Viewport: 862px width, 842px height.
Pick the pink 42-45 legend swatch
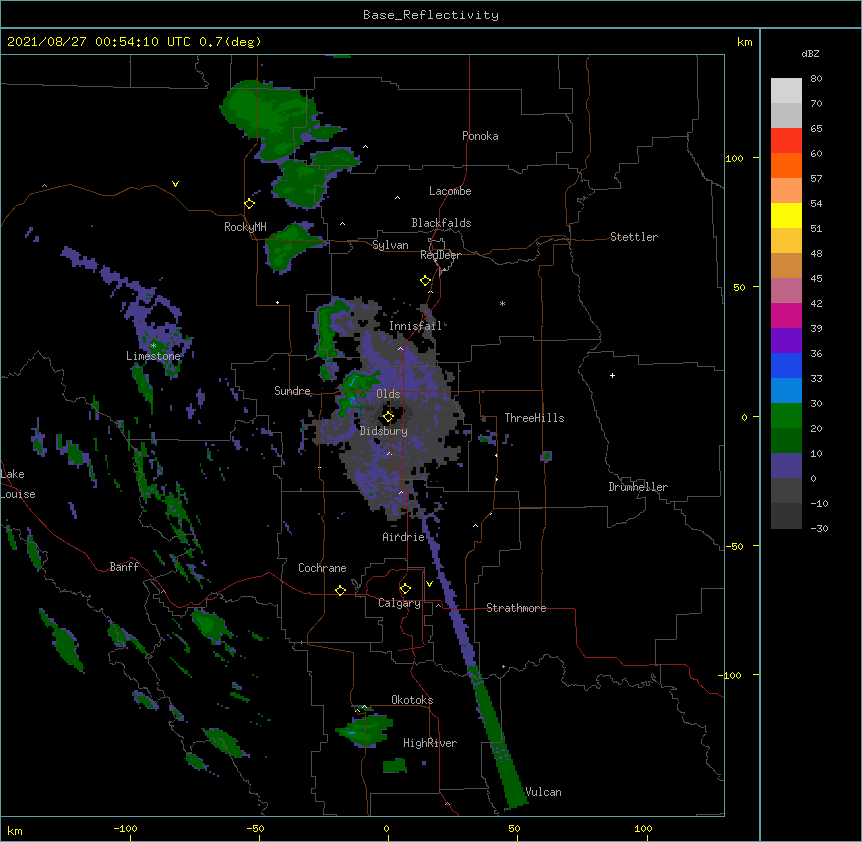tap(786, 291)
